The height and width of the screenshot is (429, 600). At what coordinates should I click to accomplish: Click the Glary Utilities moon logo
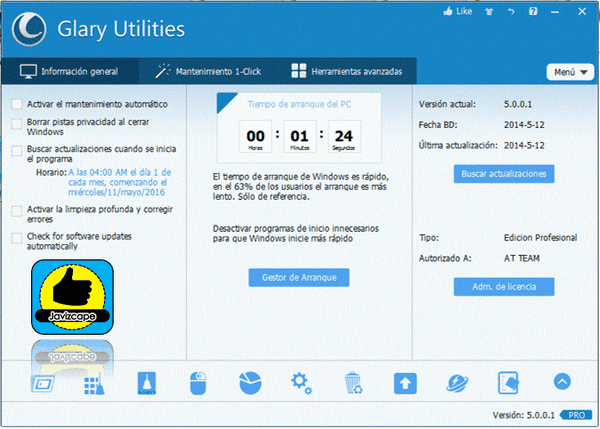(29, 29)
